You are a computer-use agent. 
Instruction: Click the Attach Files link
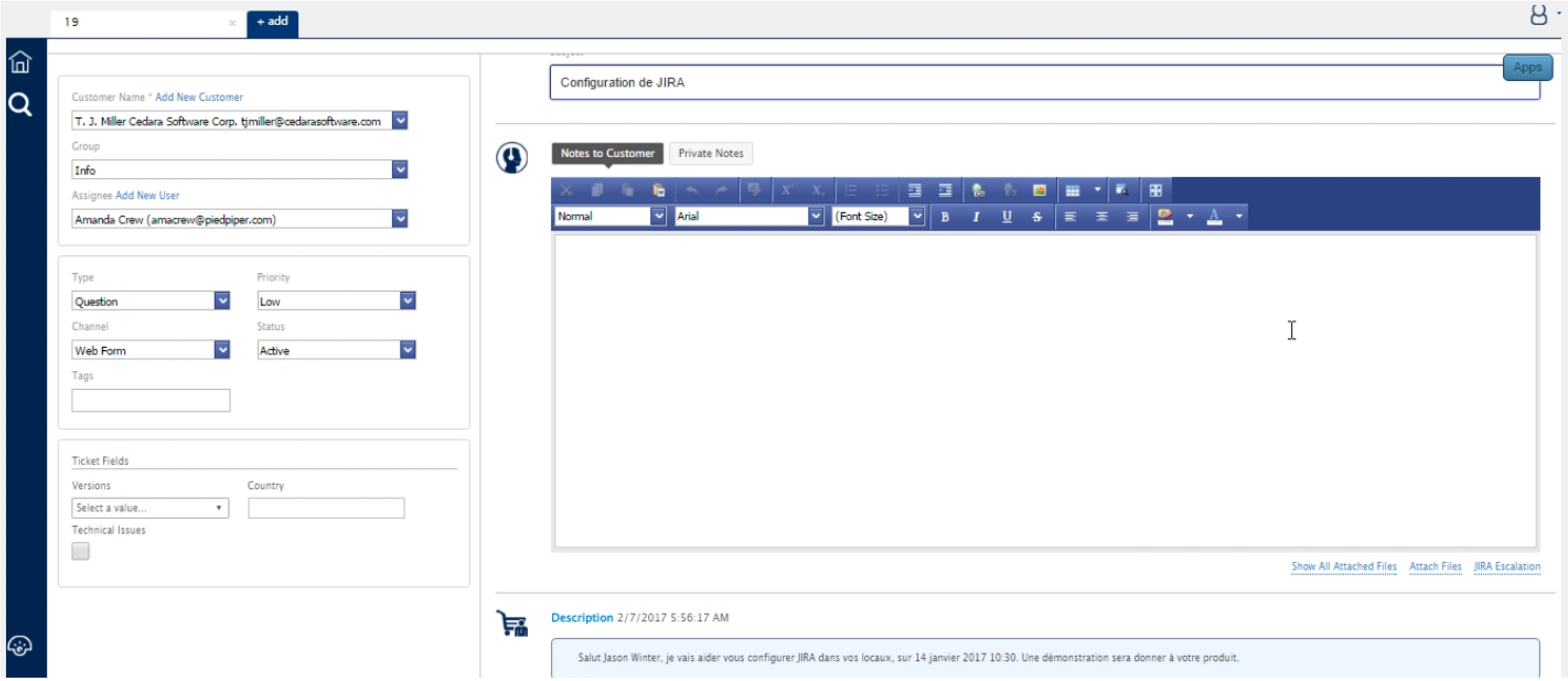tap(1435, 567)
